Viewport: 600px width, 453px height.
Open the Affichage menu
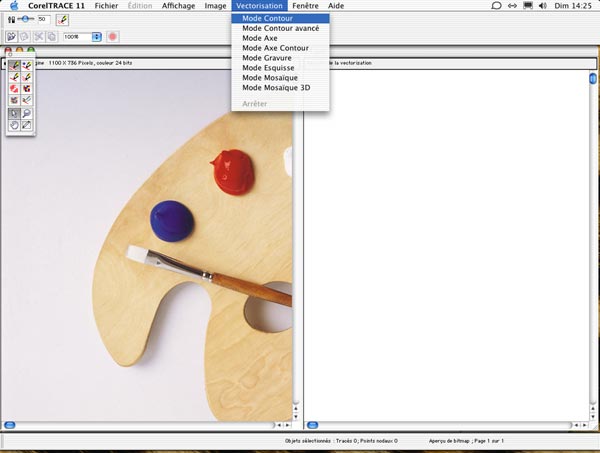pos(178,6)
